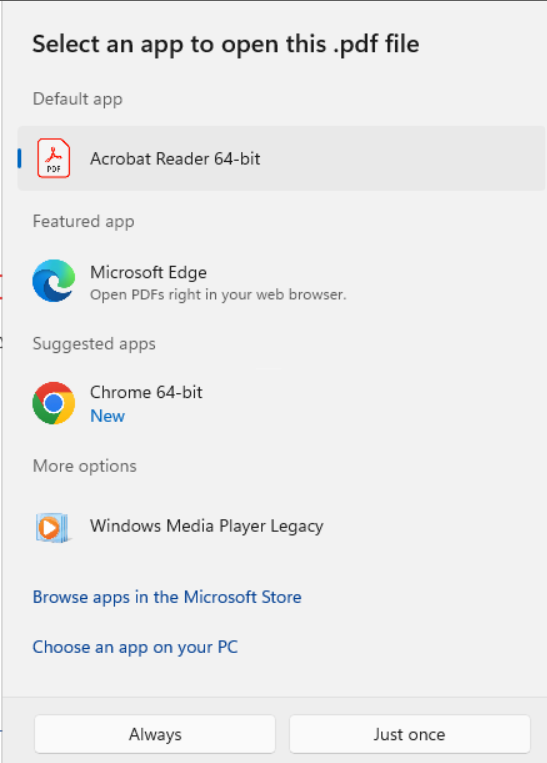Click the Windows Media Player Legacy icon
This screenshot has width=547, height=763.
pyautogui.click(x=53, y=527)
